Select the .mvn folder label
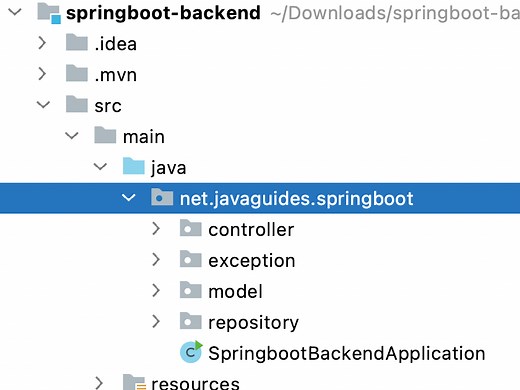 point(116,75)
